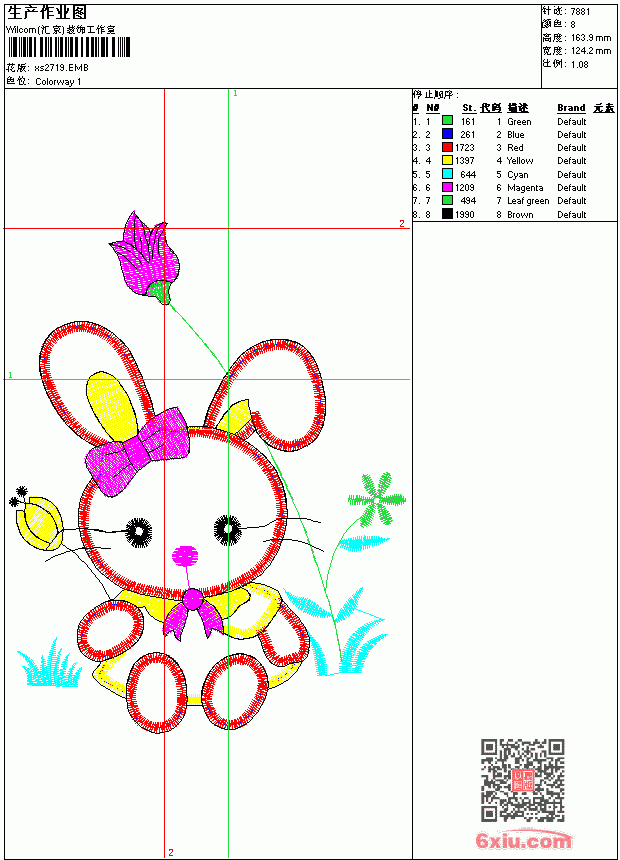The width and height of the screenshot is (620, 860).
Task: Open the 6xiu.com watermark link
Action: pyautogui.click(x=523, y=840)
